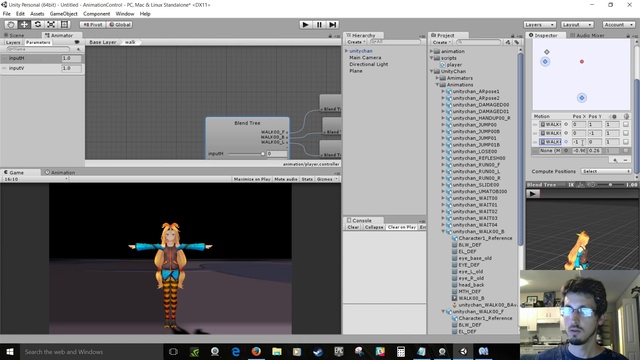
Task: Select the player script in Project
Action: point(454,64)
